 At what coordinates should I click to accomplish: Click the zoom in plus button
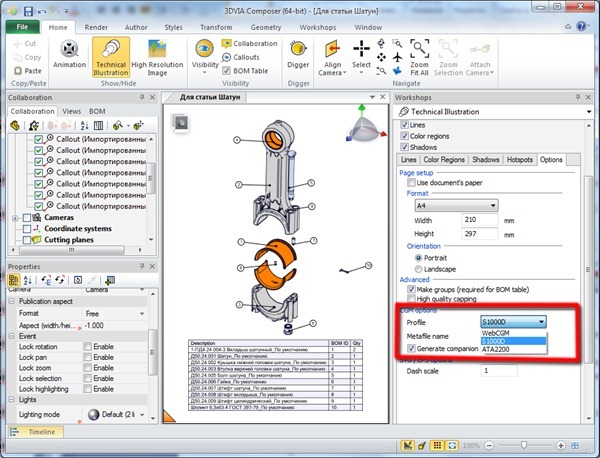click(561, 445)
